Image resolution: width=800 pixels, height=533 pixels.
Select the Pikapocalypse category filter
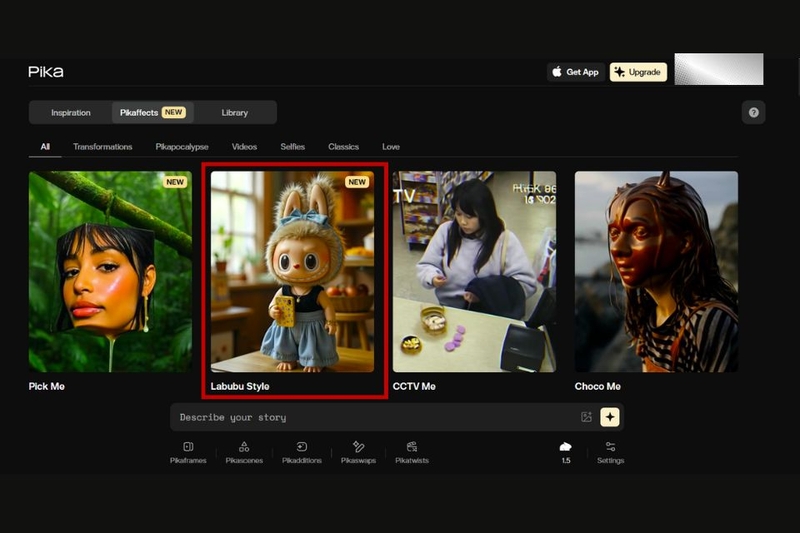pyautogui.click(x=182, y=146)
